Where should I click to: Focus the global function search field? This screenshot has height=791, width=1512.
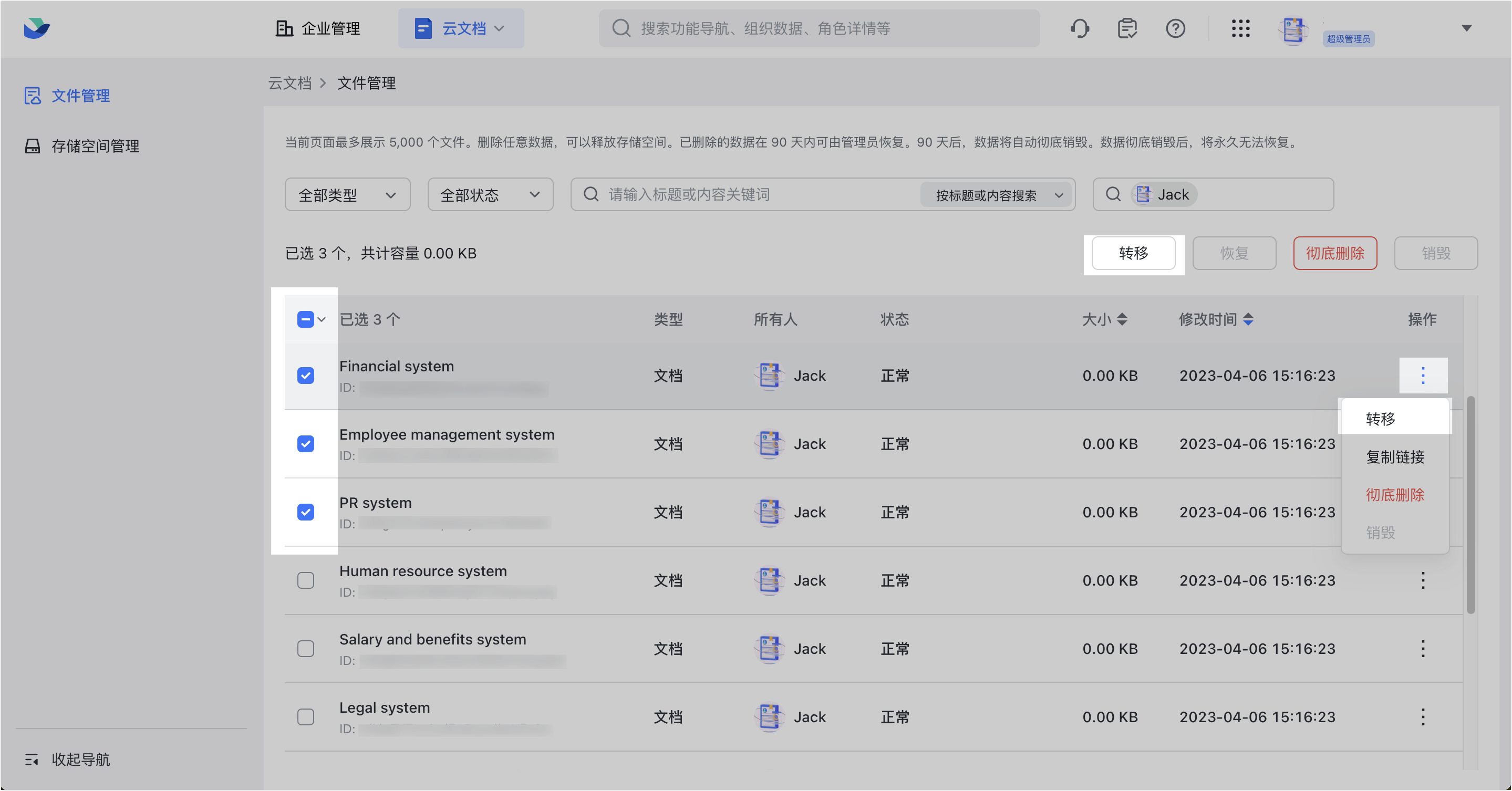tap(819, 28)
